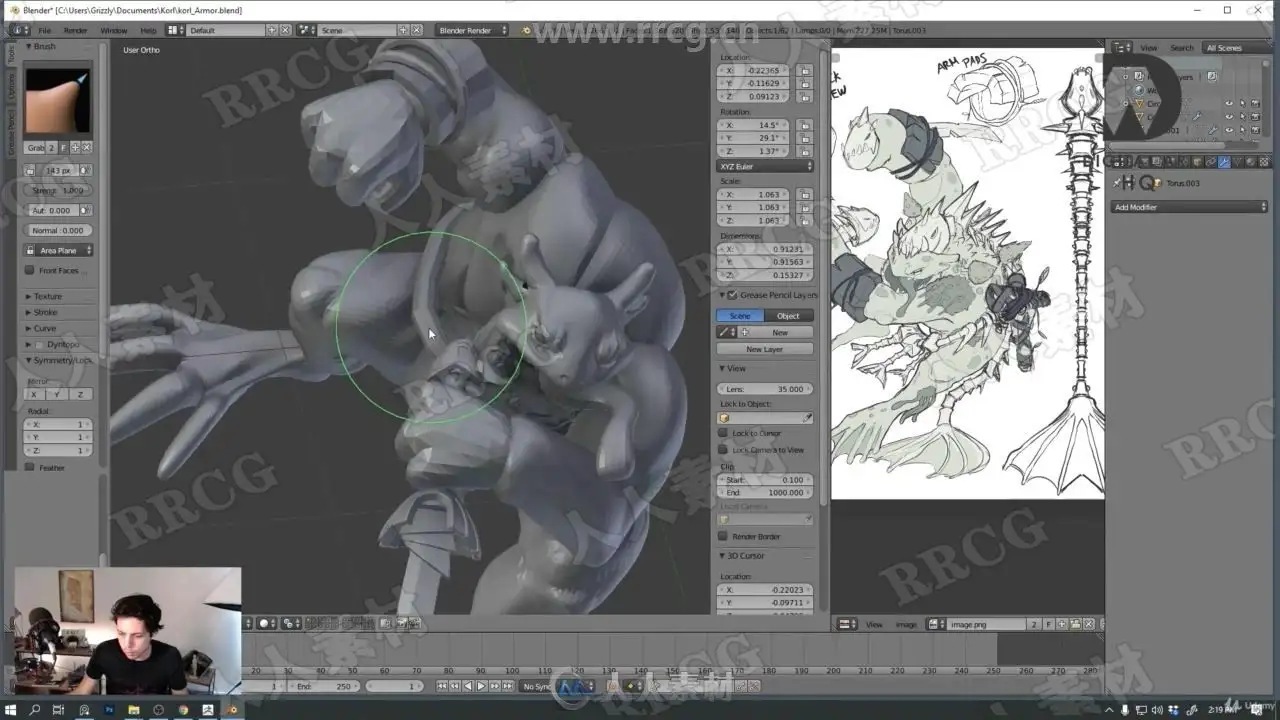The height and width of the screenshot is (720, 1280).
Task: Select Scene grease pencil source
Action: [x=740, y=316]
